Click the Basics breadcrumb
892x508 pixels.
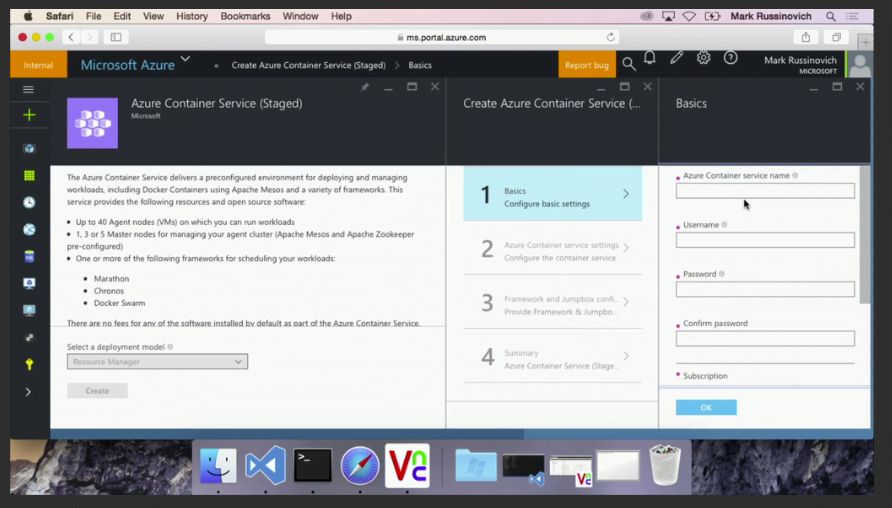(420, 65)
